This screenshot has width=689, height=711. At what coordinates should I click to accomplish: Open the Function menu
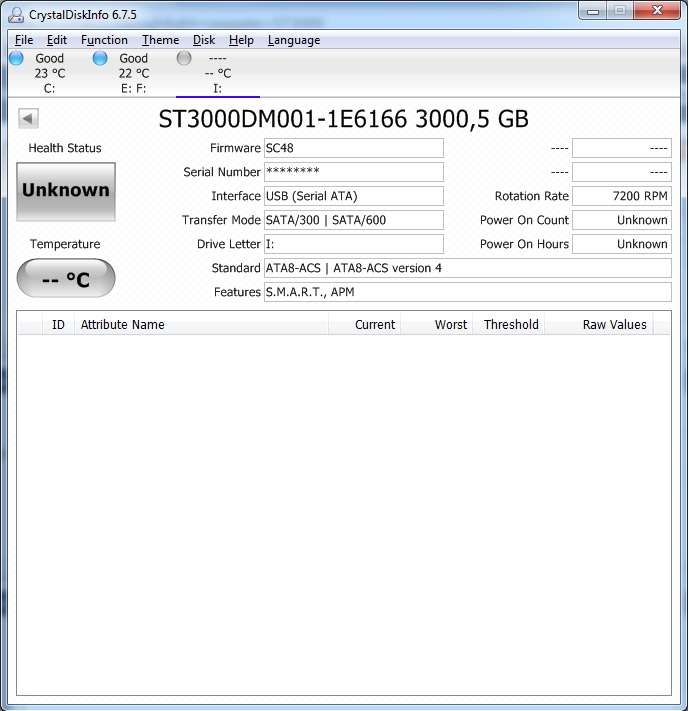point(104,40)
